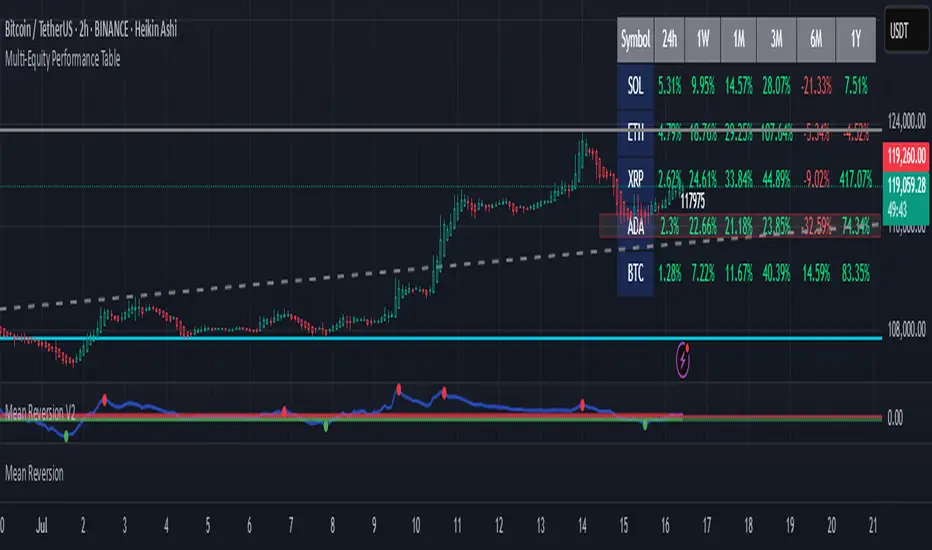Select the BTC row symbol cell

[635, 274]
